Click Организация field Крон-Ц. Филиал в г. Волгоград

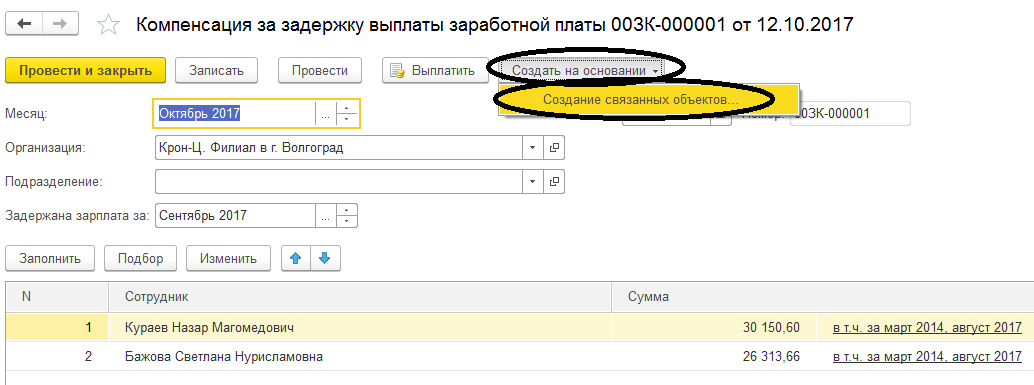coord(339,148)
